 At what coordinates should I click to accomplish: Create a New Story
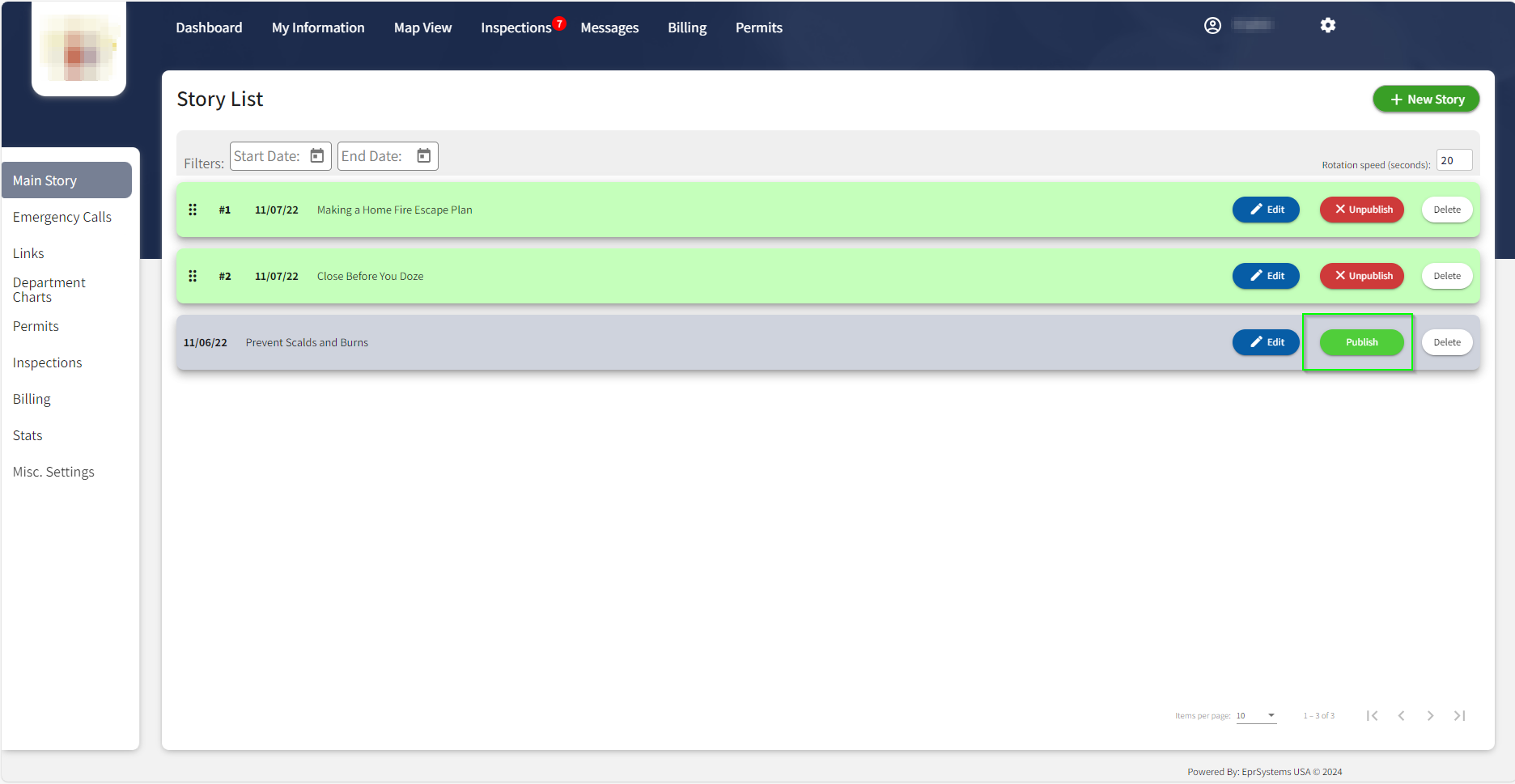click(x=1426, y=100)
